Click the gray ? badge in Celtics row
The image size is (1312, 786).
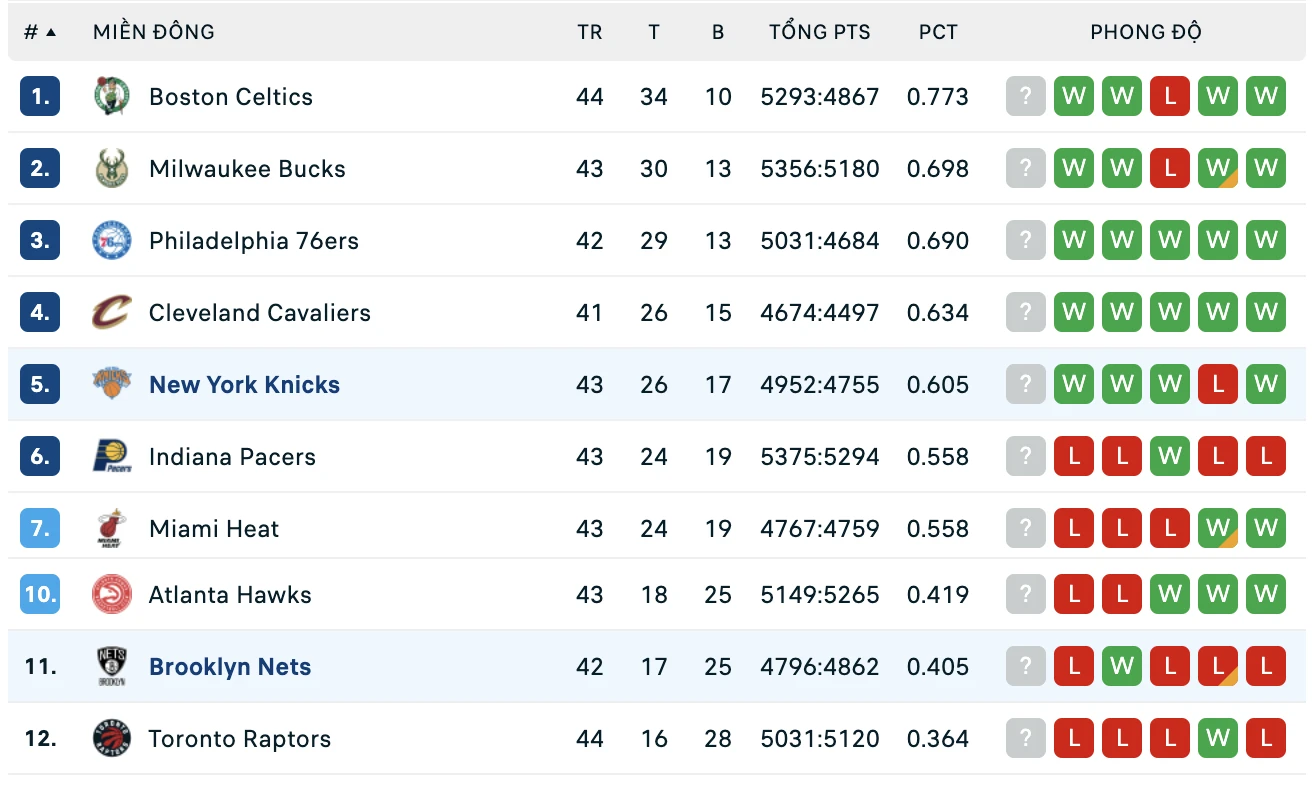[1026, 97]
